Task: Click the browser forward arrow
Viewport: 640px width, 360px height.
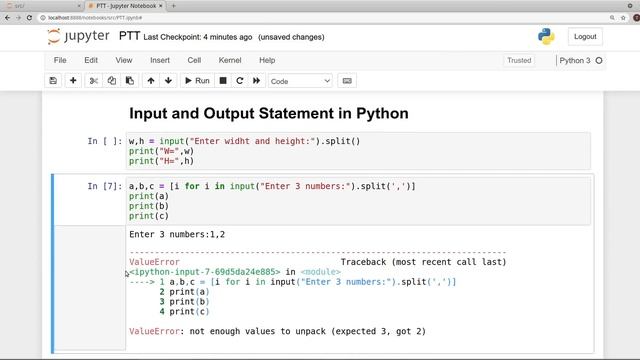Action: pos(18,18)
